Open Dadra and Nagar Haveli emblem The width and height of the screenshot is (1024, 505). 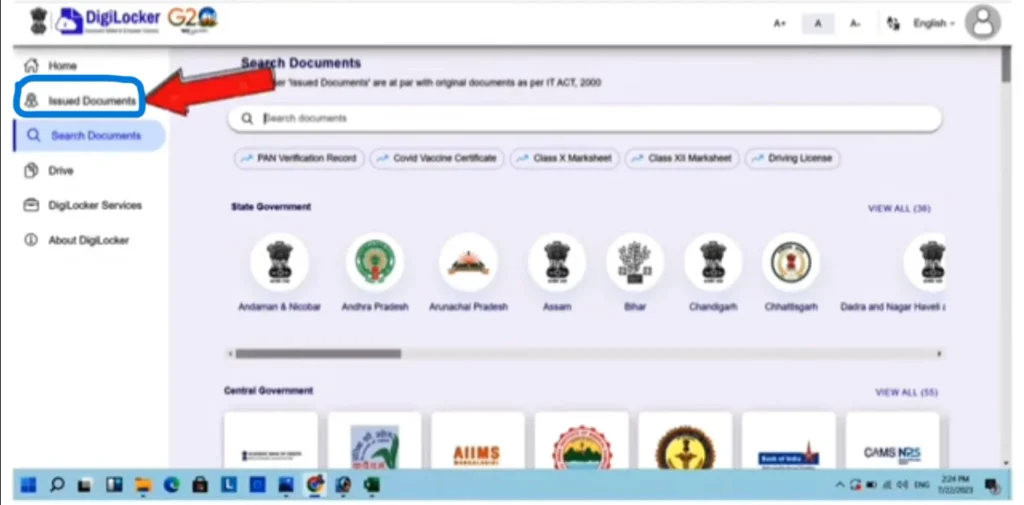[x=925, y=262]
